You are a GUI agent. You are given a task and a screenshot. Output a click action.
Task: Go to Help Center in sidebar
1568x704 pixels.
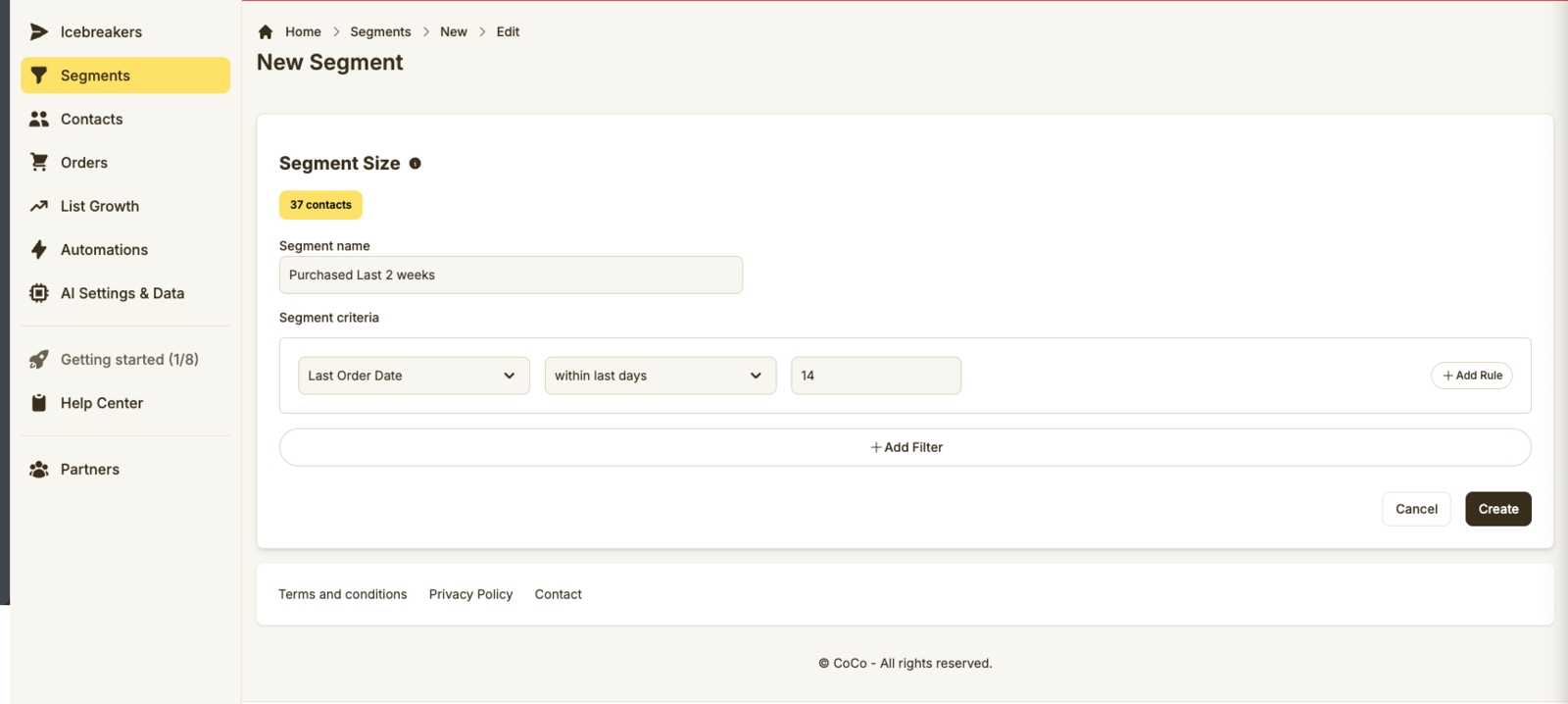point(102,403)
